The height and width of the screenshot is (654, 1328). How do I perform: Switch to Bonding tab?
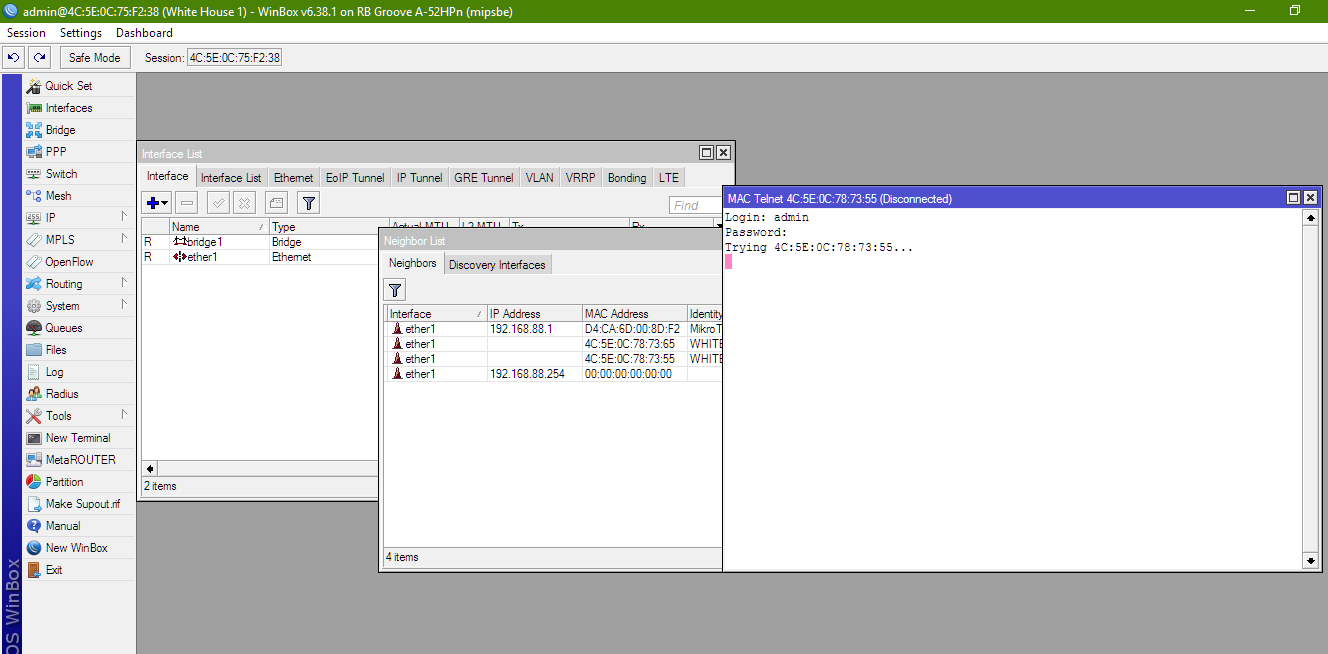pos(627,178)
